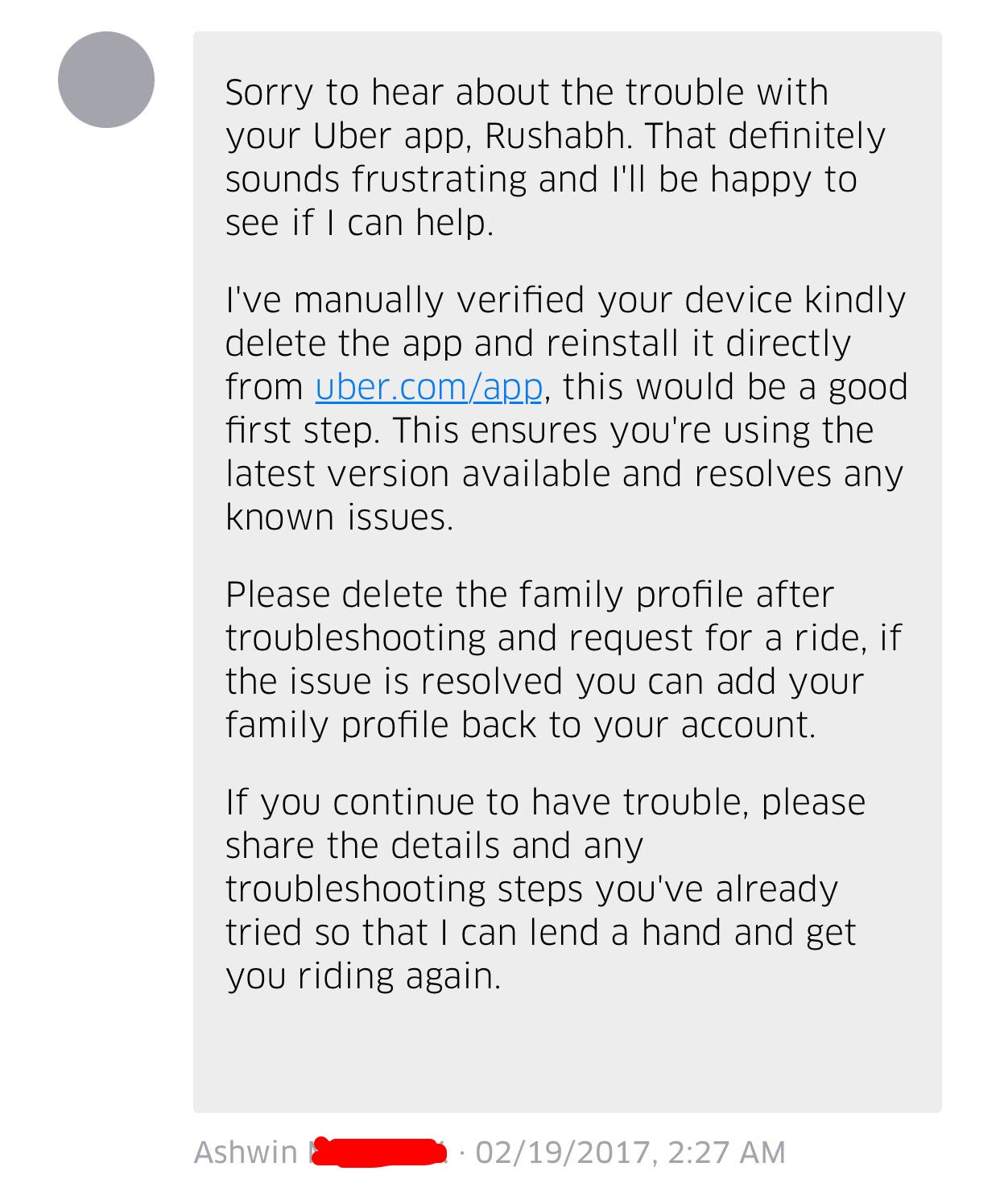Select the 'see if I can help.' line
The image size is (1000, 1204).
(x=359, y=223)
